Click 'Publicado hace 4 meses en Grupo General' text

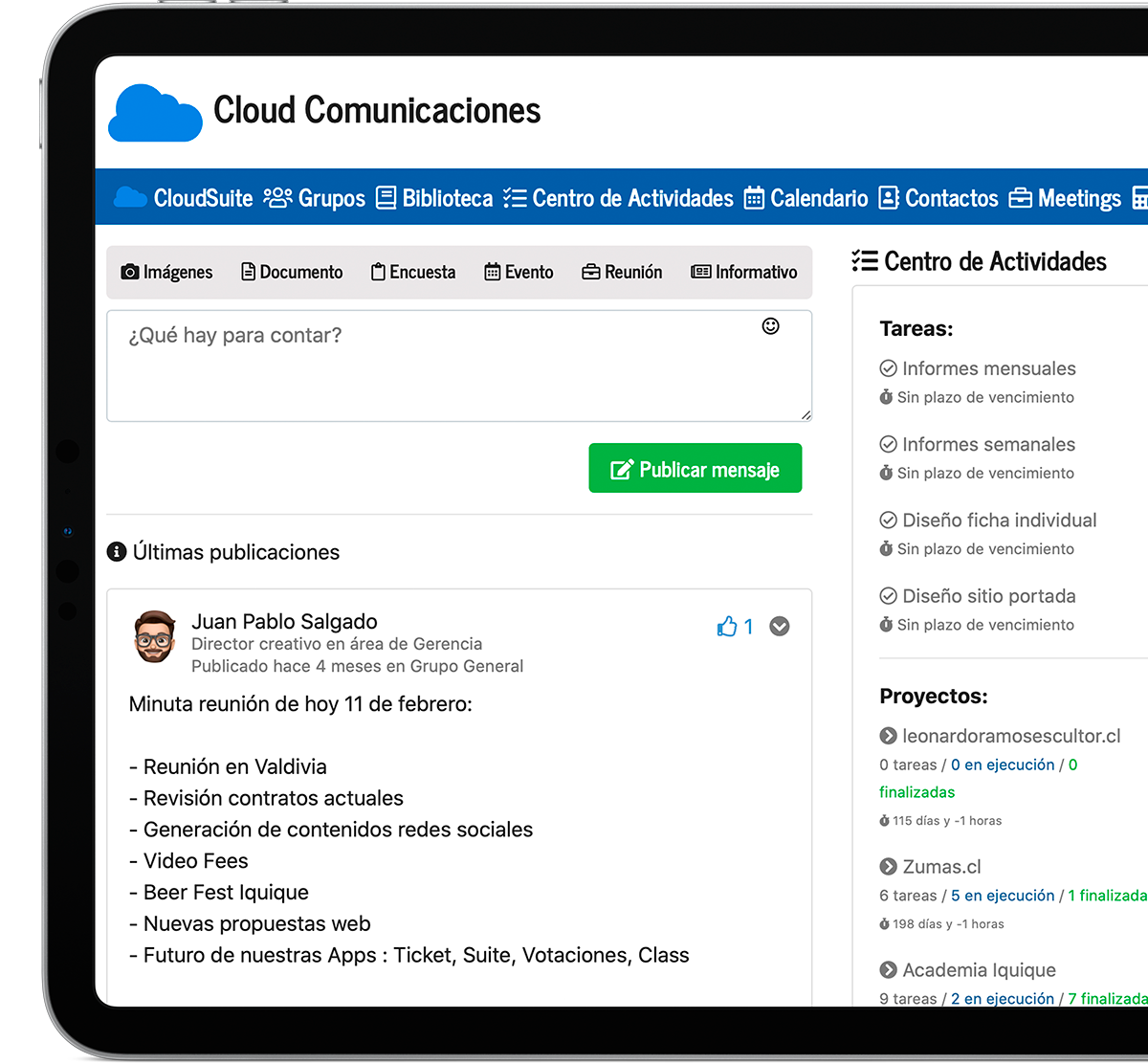(x=358, y=666)
